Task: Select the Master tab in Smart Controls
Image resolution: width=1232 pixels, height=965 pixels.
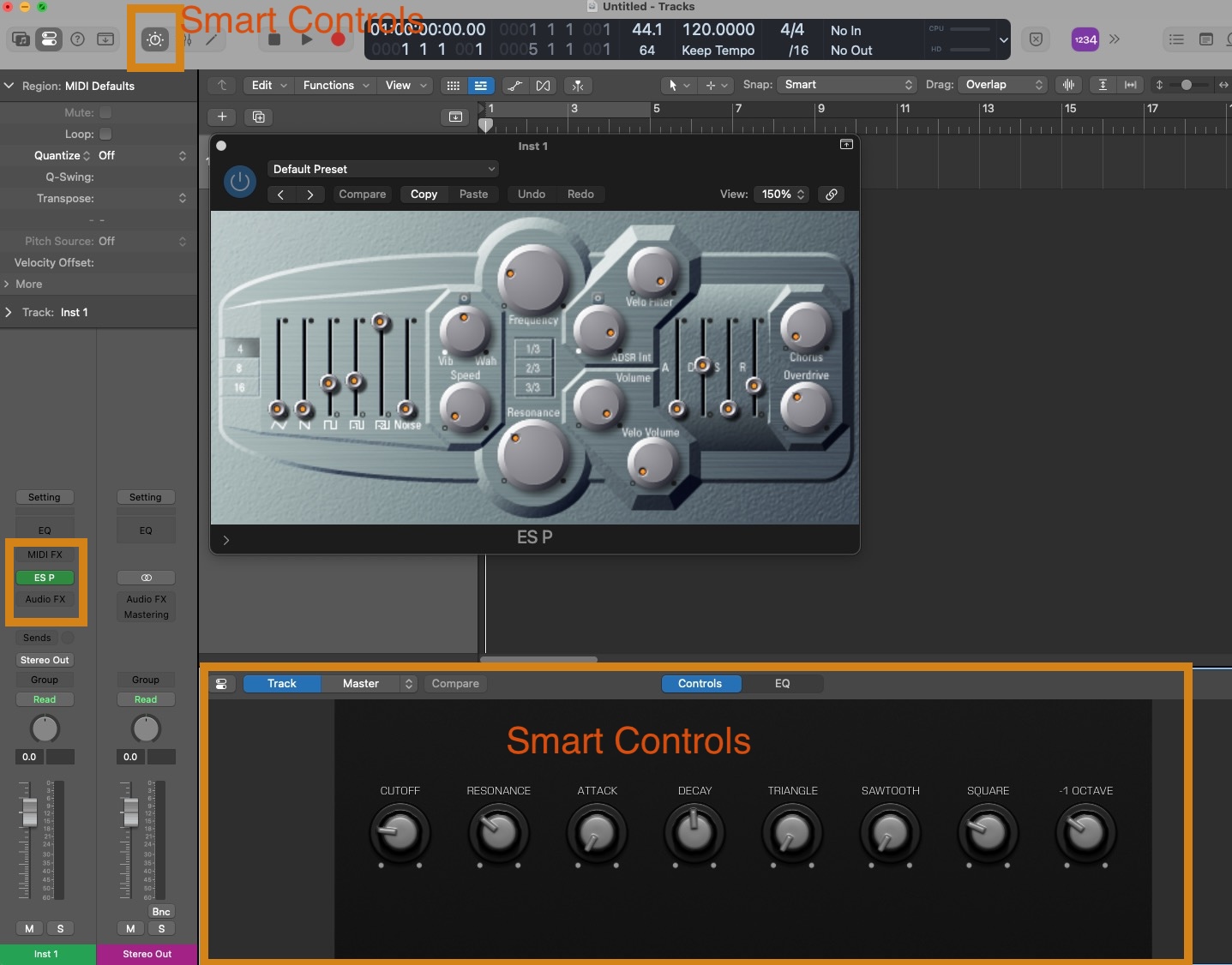Action: click(361, 684)
